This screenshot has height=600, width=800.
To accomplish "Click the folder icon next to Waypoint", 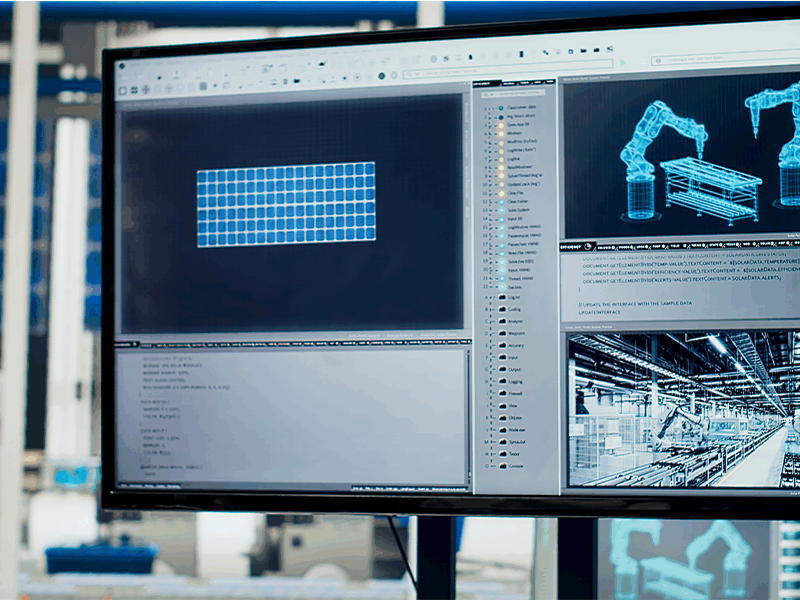I will pyautogui.click(x=502, y=333).
